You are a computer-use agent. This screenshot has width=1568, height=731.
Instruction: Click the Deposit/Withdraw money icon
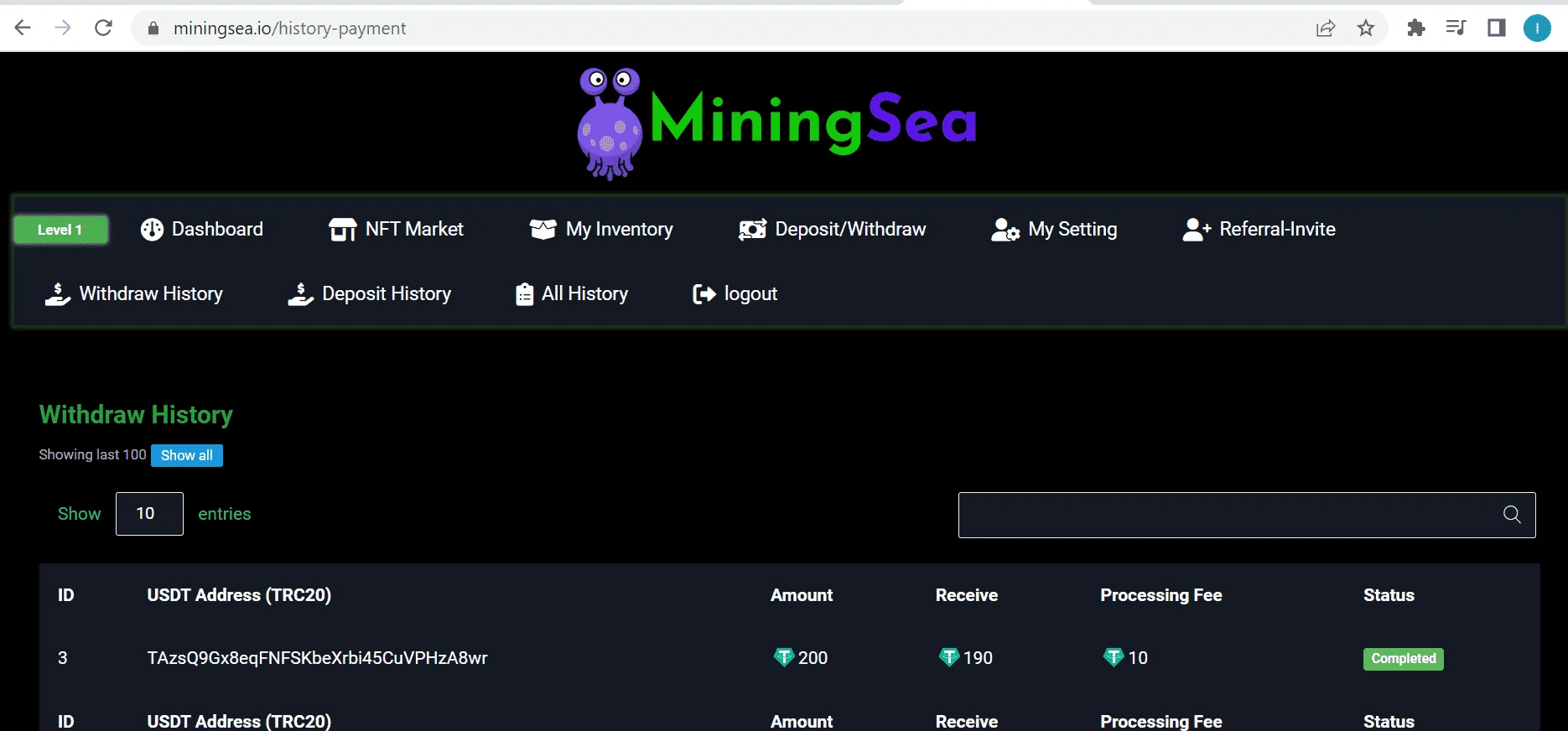752,230
